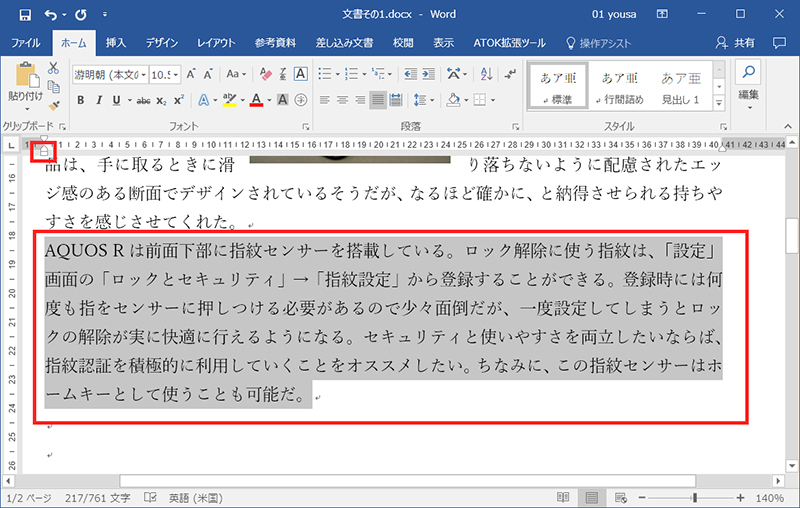Click the zoom slider handle
Screen dimensions: 800x508
(694, 497)
